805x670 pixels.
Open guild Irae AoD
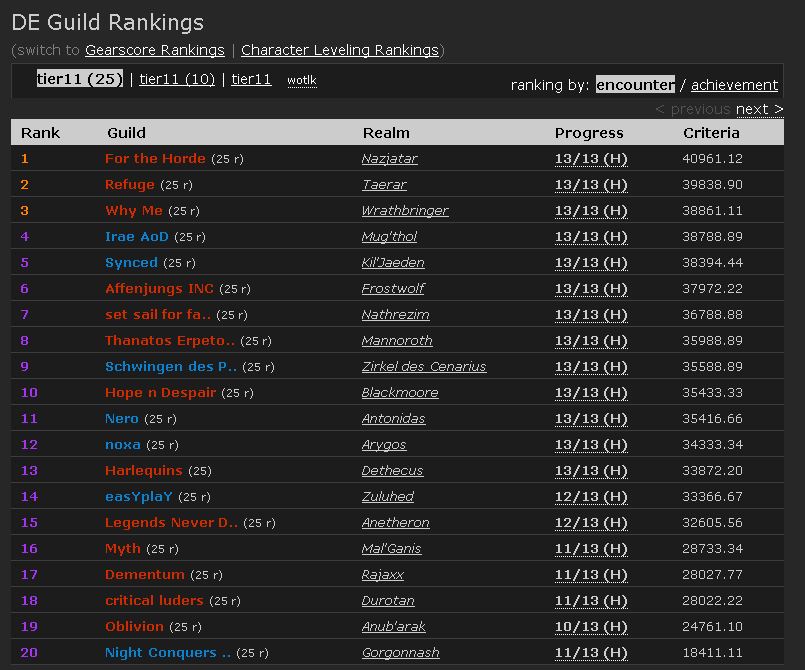(x=137, y=237)
